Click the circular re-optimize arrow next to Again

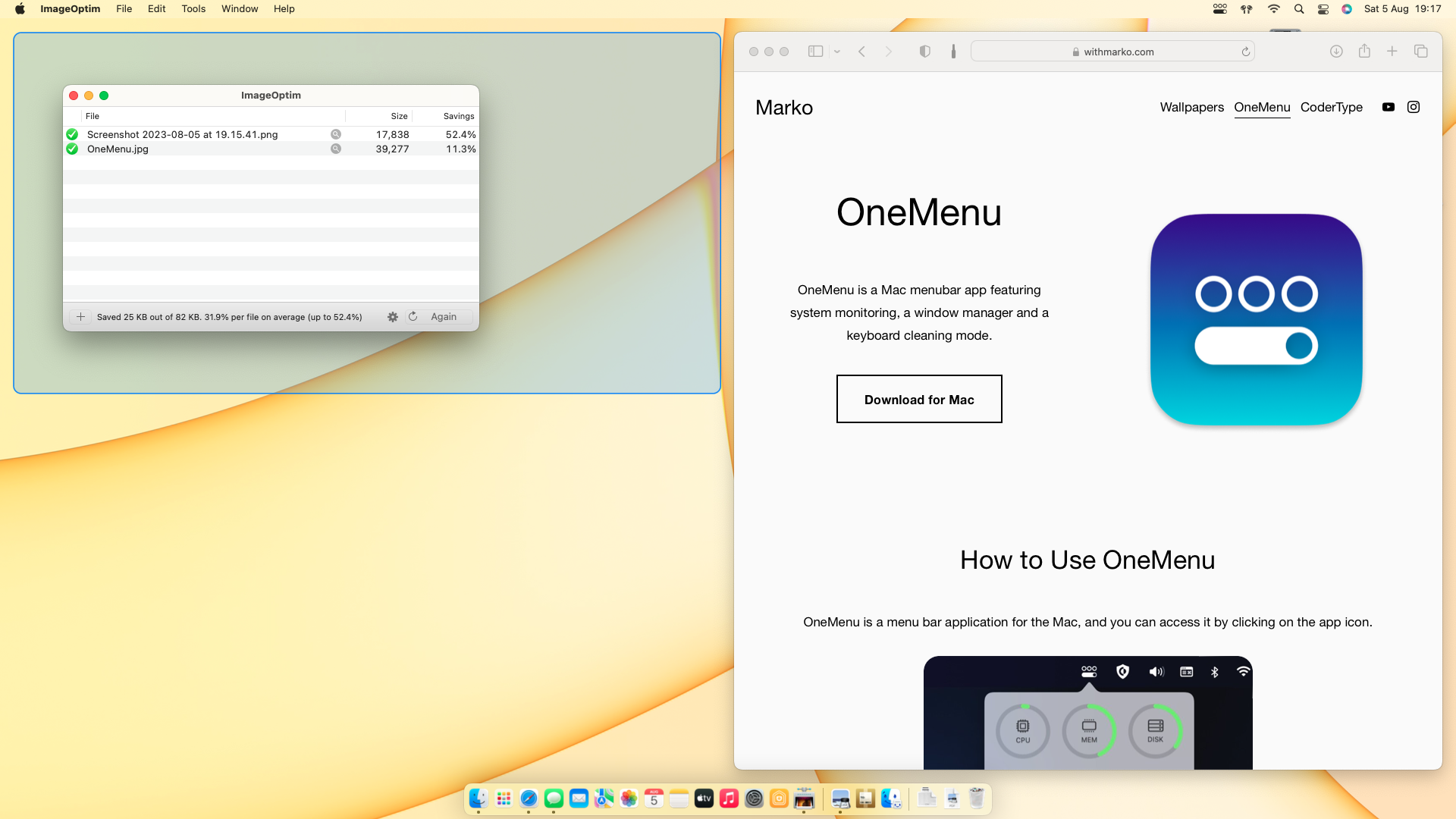tap(413, 316)
